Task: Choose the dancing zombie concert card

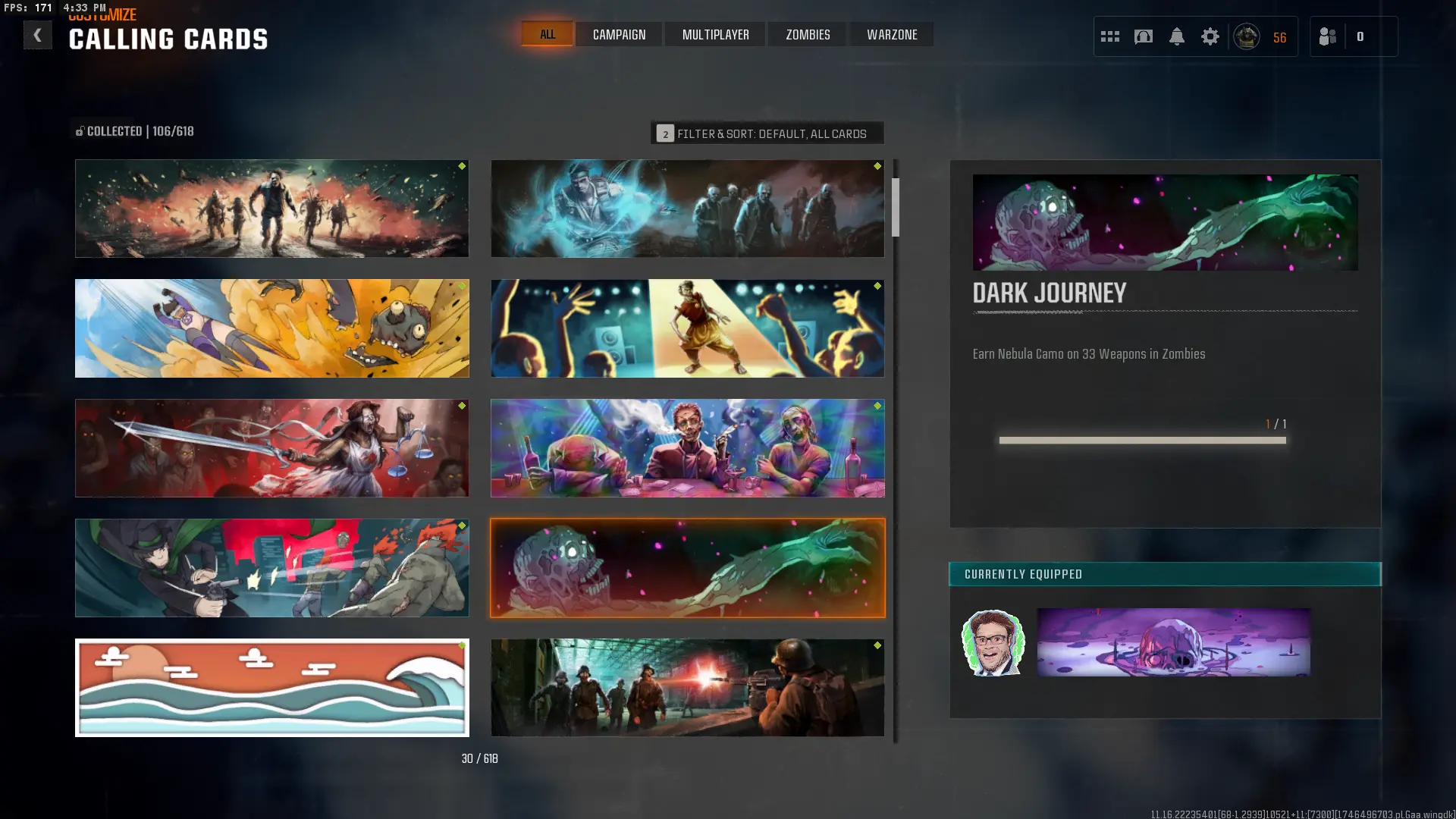Action: pyautogui.click(x=687, y=328)
